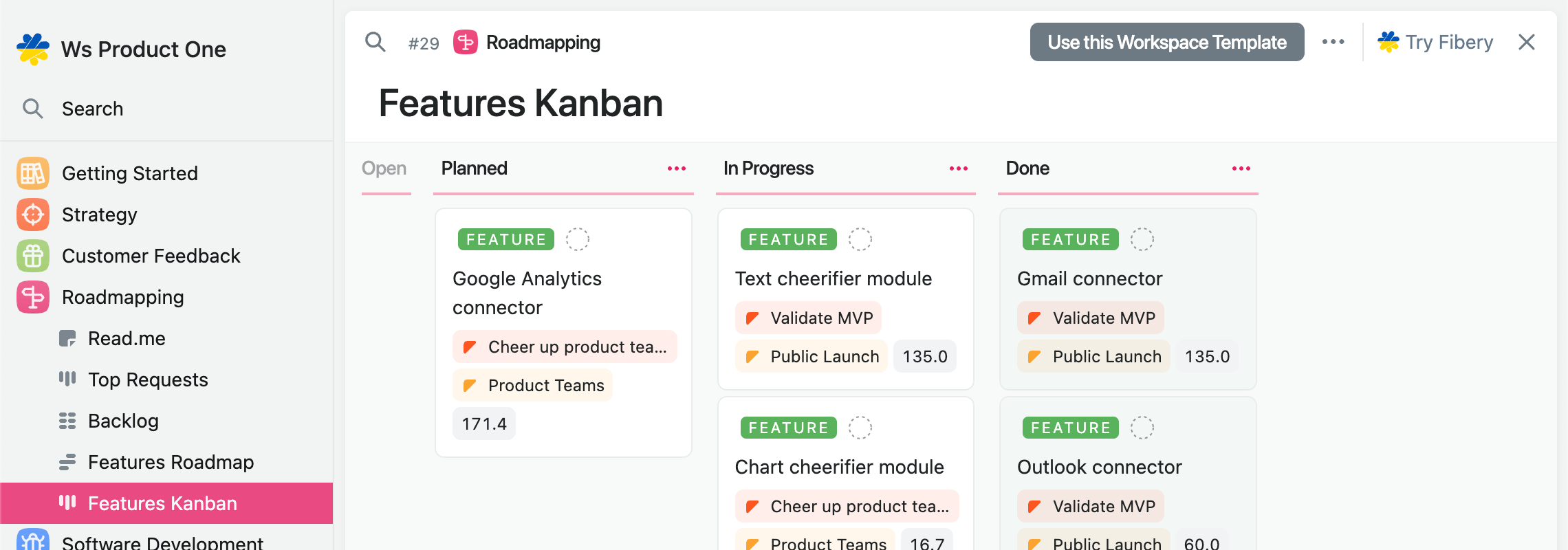Image resolution: width=1568 pixels, height=550 pixels.
Task: Click the Fibery logo beside Try Fibery
Action: [x=1389, y=42]
